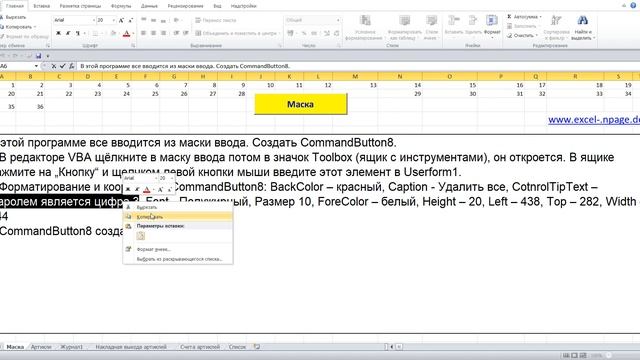Viewport: 640px width, 360px height.
Task: Expand the Автосумма dropdown arrow
Action: tap(540, 17)
